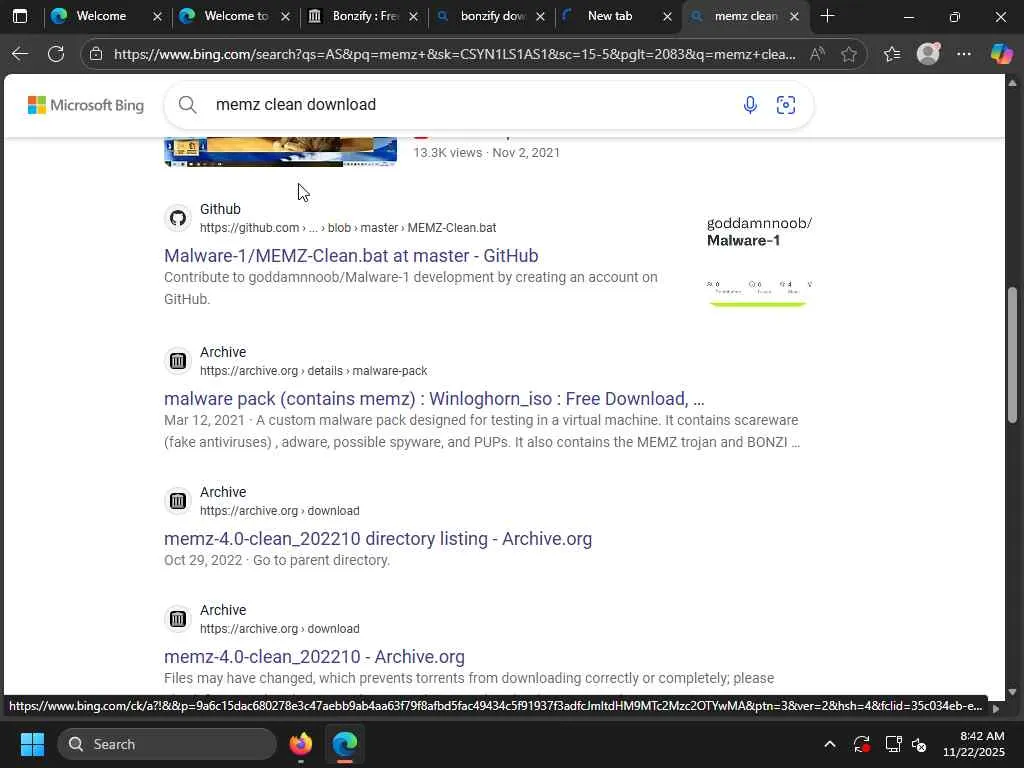This screenshot has height=768, width=1024.
Task: Click the taskbar Search box
Action: (x=167, y=744)
